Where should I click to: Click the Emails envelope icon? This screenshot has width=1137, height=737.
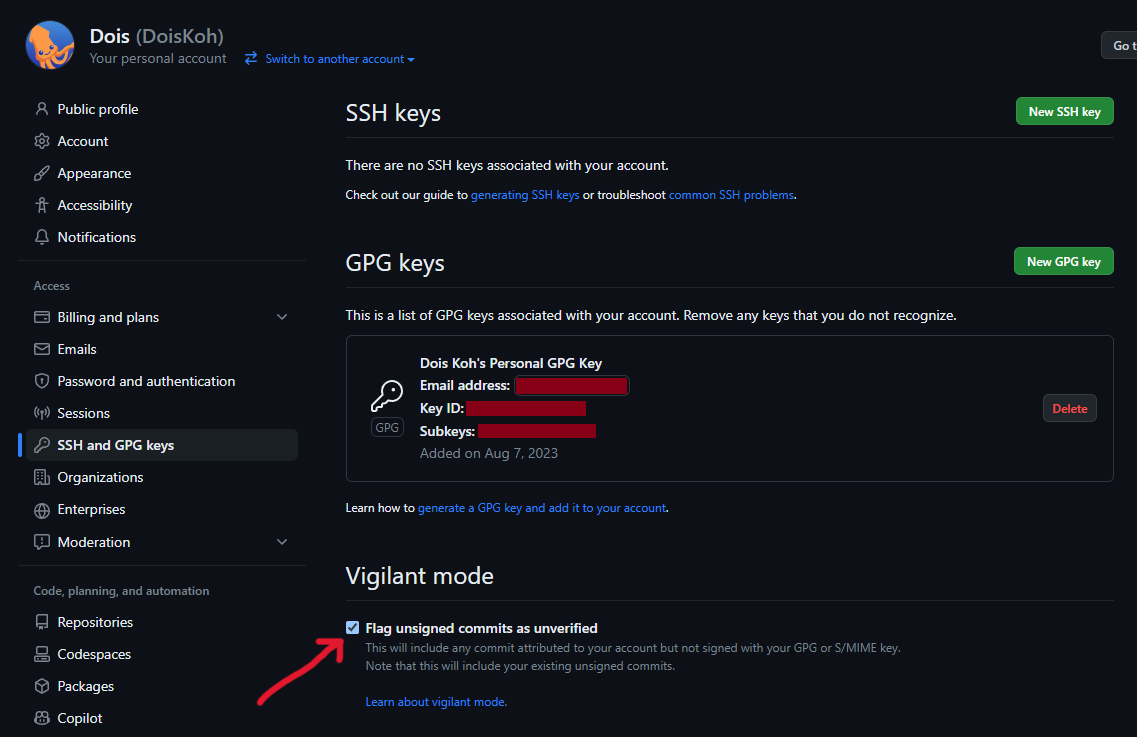click(42, 349)
